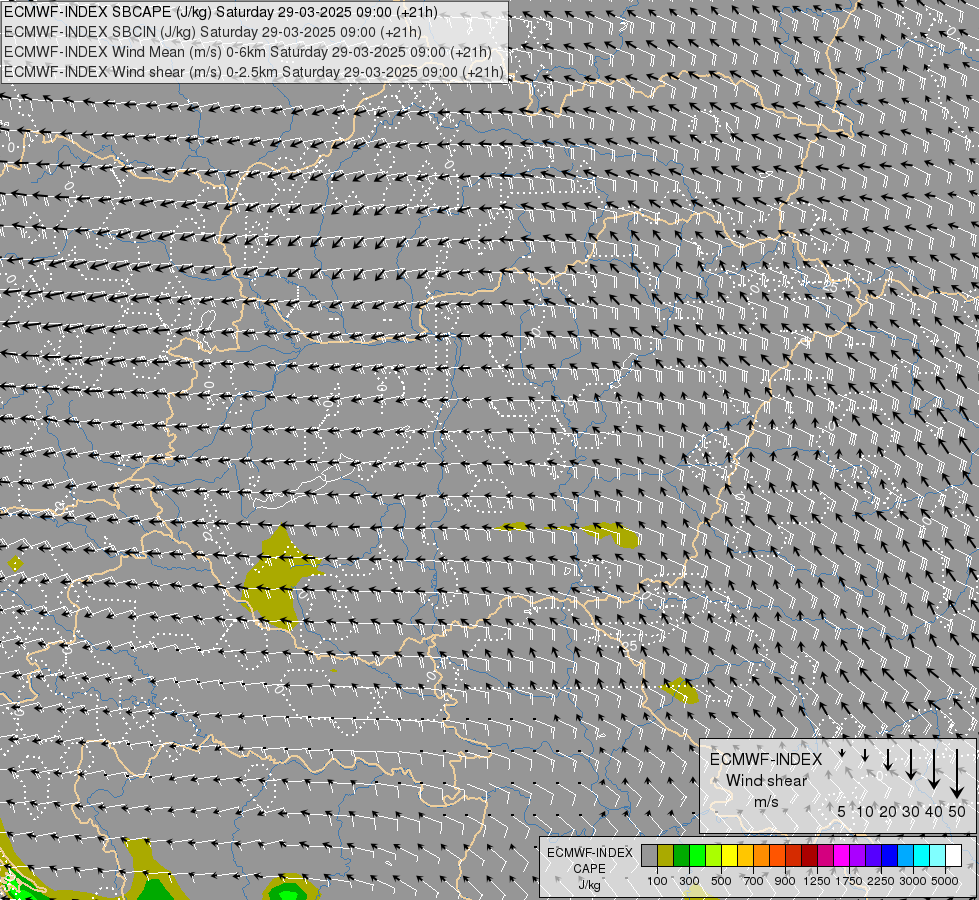Pick the violet swatch left of 2250
The height and width of the screenshot is (900, 979).
click(x=873, y=855)
